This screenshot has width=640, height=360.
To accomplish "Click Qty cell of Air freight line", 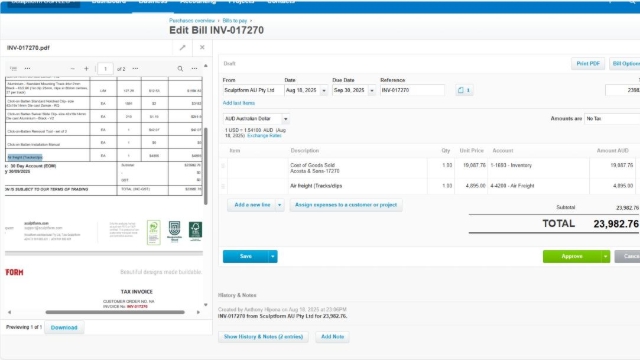I will pyautogui.click(x=441, y=186).
